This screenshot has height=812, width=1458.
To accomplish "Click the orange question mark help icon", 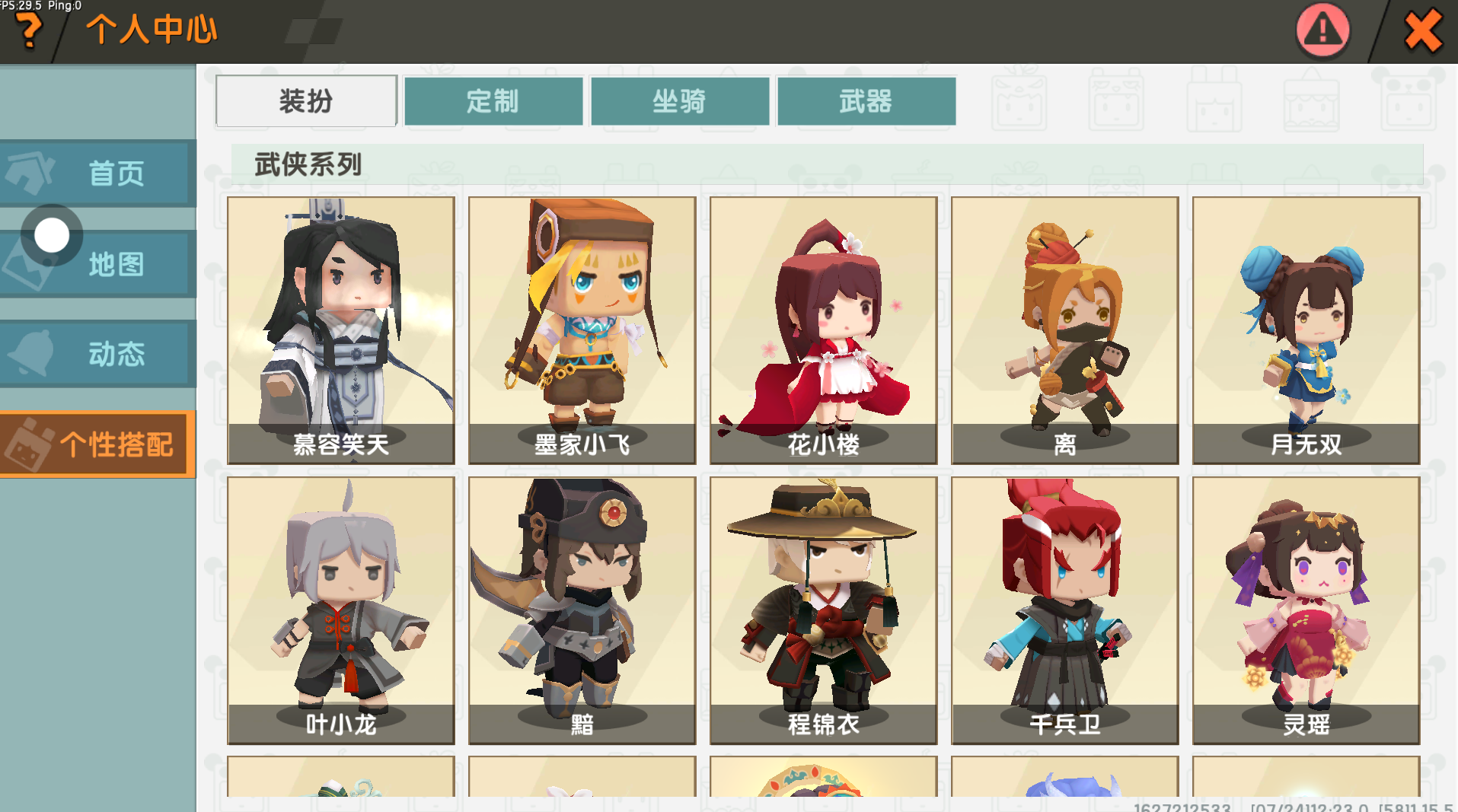I will [x=29, y=30].
